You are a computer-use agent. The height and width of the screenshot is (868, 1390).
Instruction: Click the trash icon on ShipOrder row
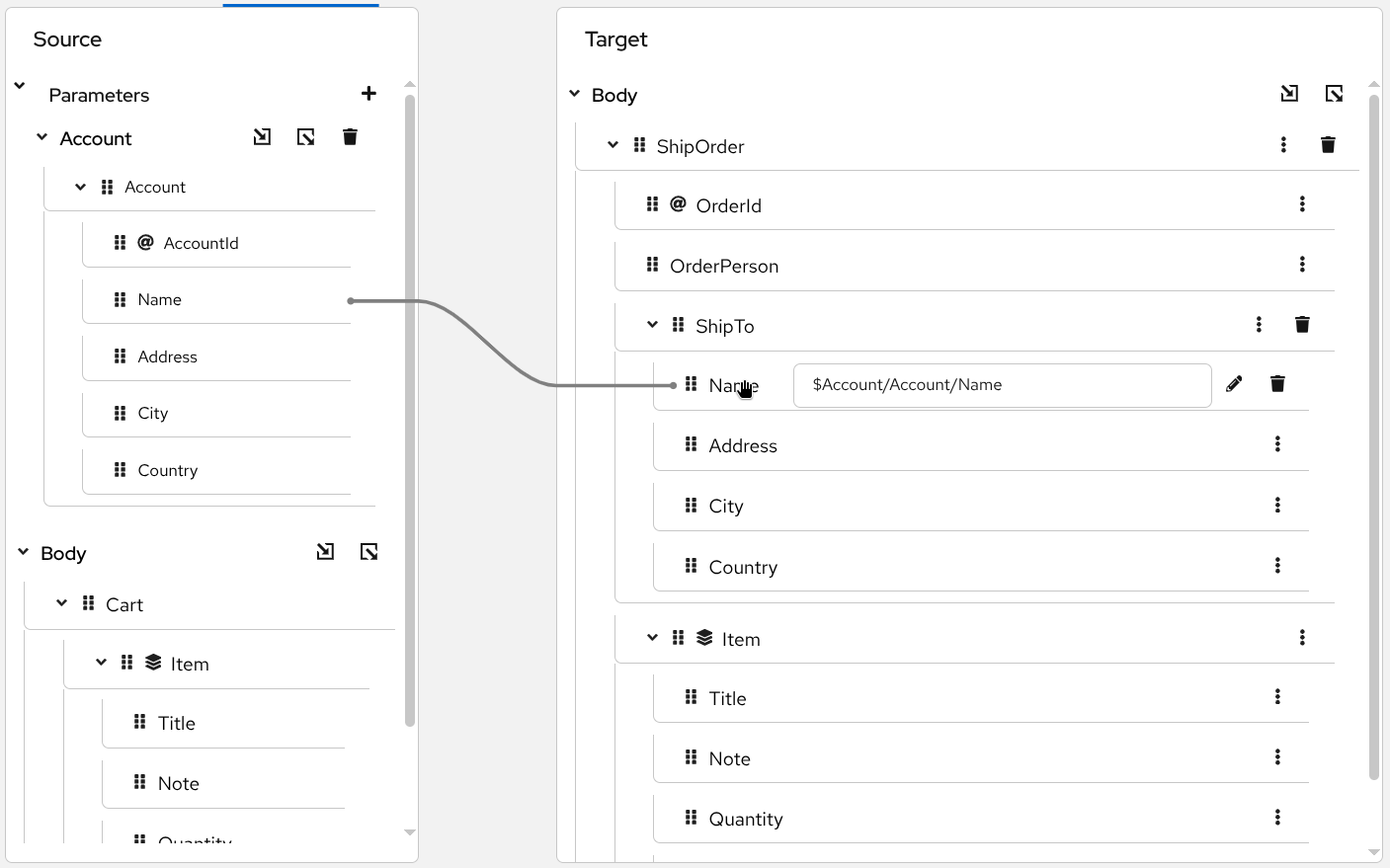1328,145
